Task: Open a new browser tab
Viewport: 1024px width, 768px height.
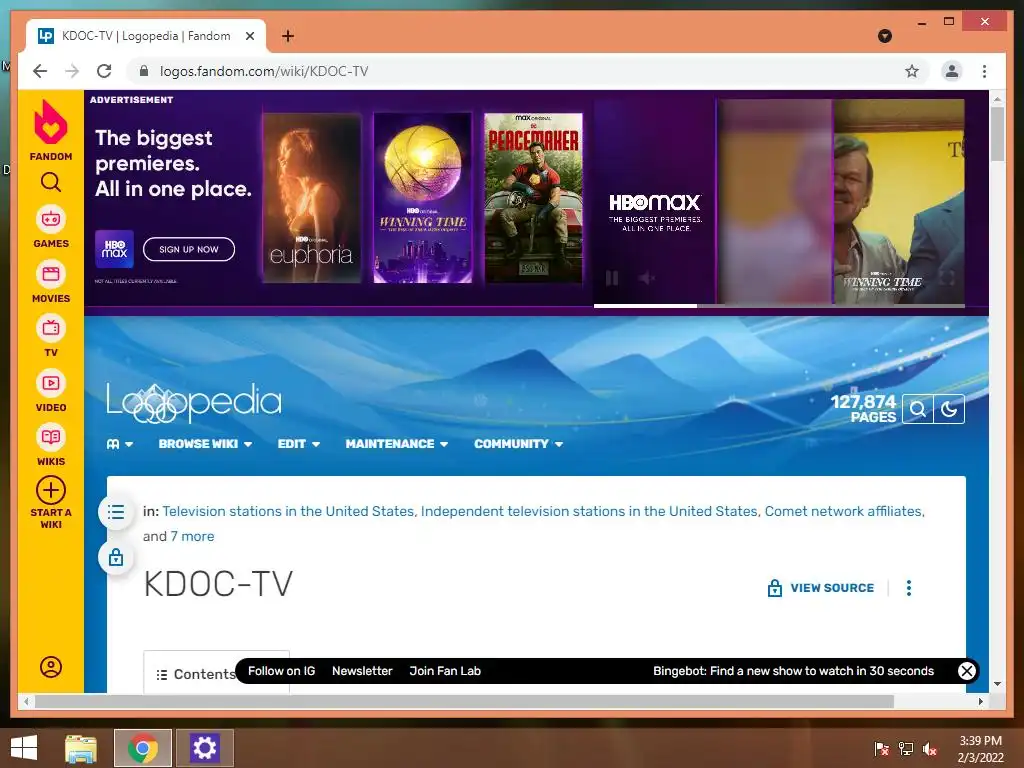Action: tap(288, 36)
